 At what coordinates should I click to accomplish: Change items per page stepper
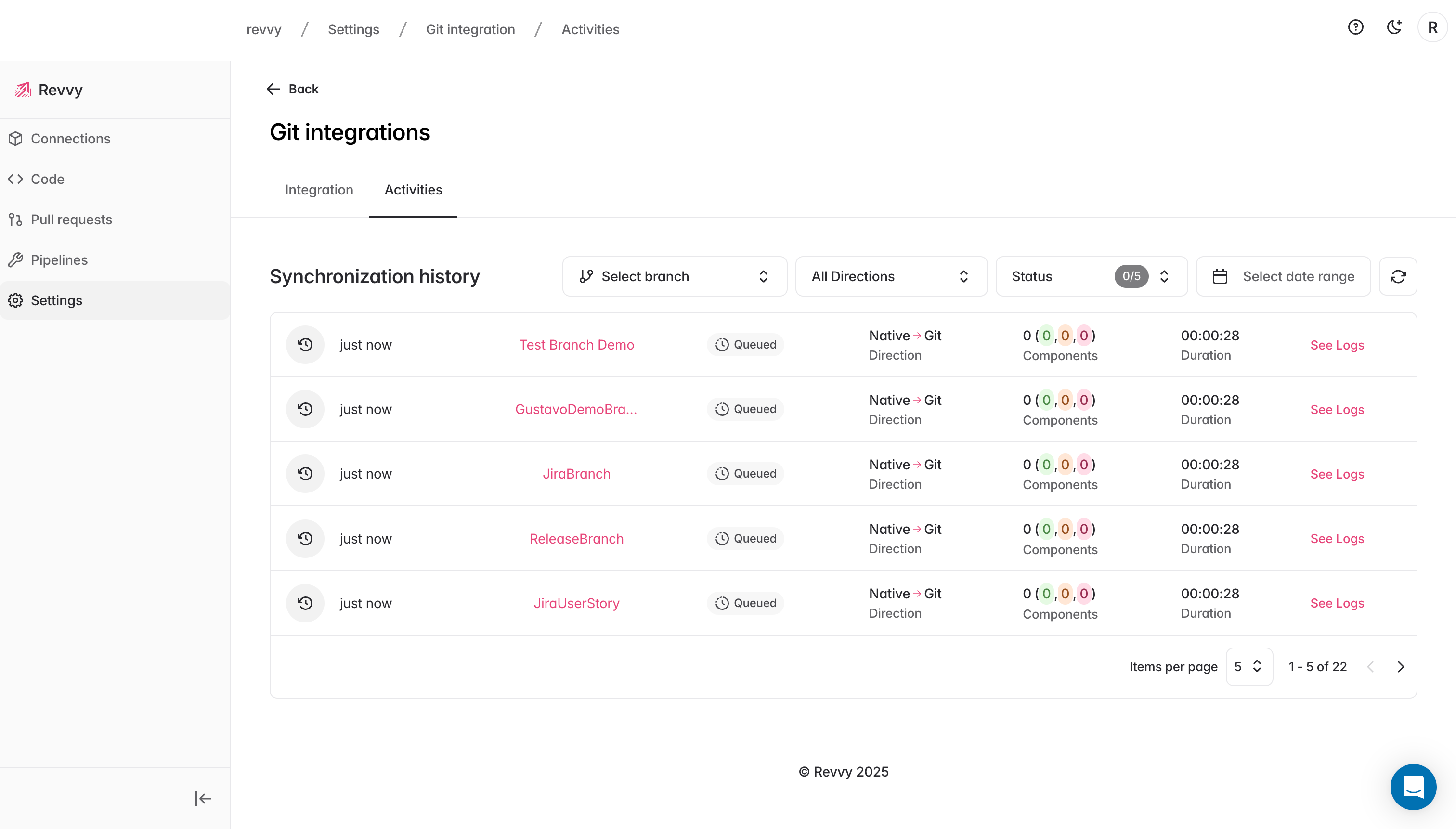[x=1249, y=667]
